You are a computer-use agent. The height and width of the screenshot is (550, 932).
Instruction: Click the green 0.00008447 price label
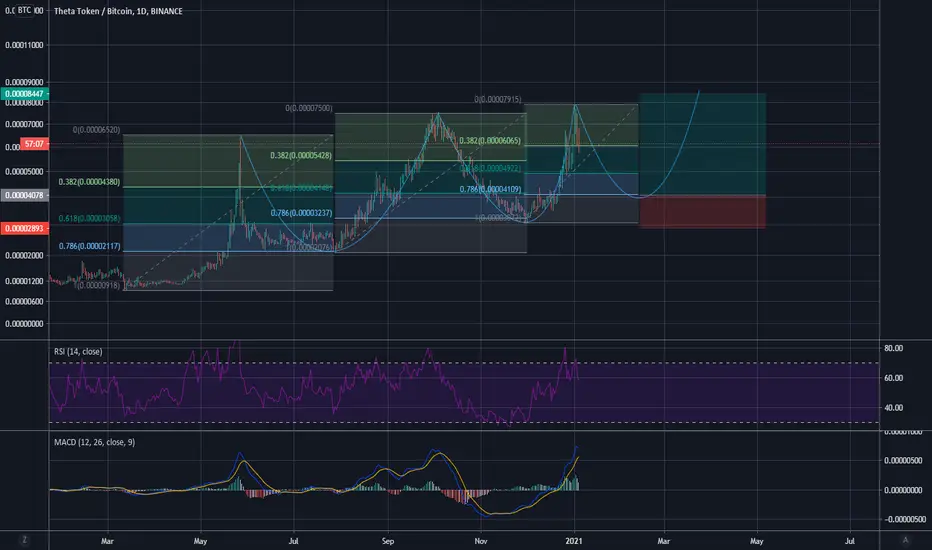point(24,94)
